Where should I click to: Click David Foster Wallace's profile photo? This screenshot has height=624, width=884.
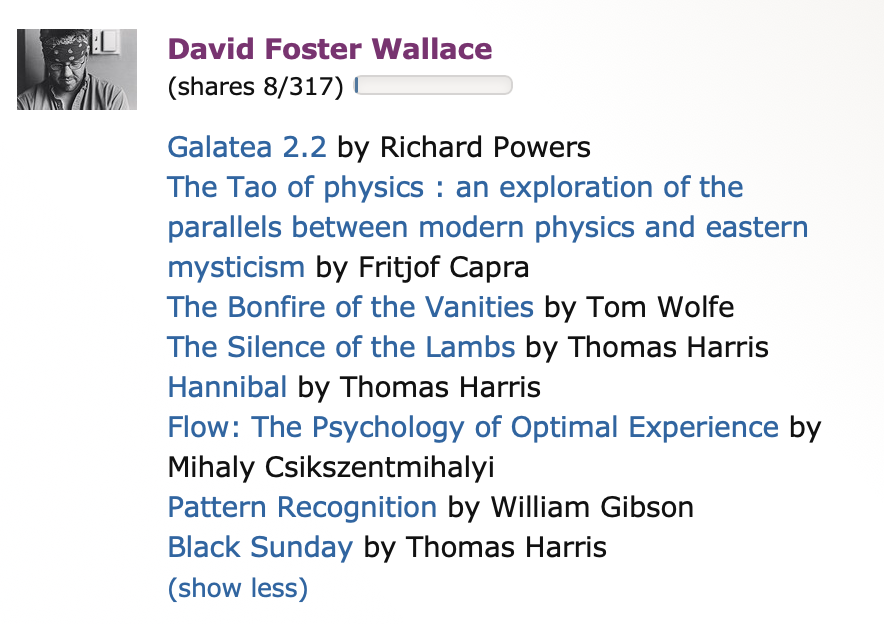pyautogui.click(x=77, y=69)
